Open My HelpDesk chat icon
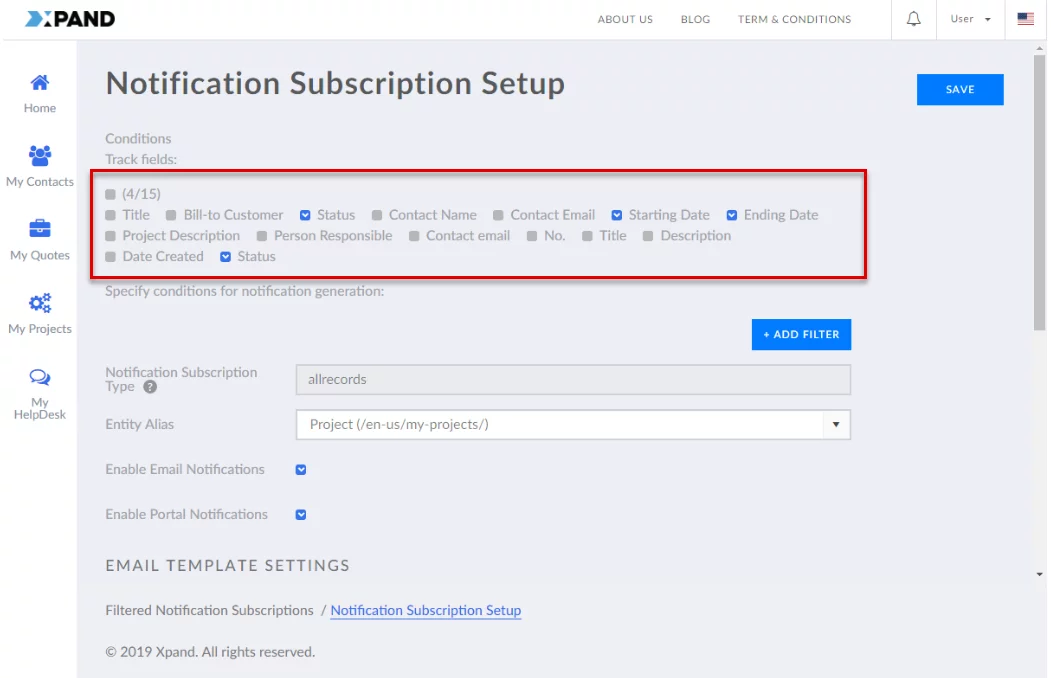The image size is (1051, 678). tap(40, 377)
